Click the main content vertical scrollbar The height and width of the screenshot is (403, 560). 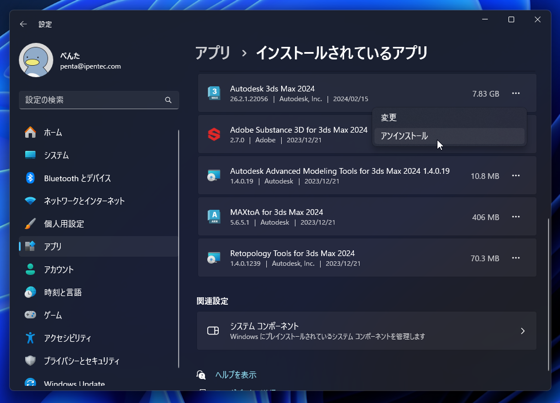click(548, 294)
